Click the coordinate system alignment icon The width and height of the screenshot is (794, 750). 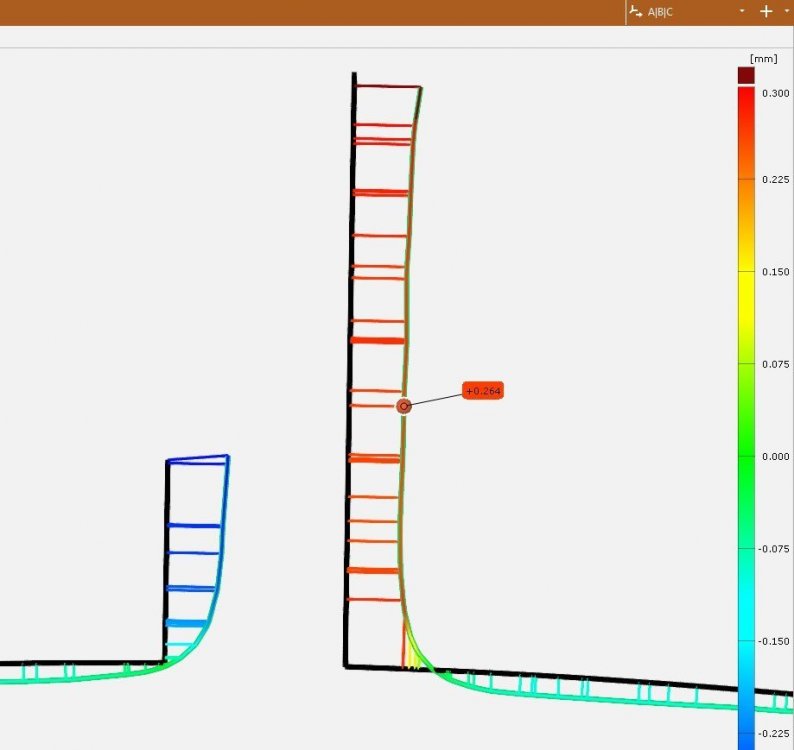click(637, 11)
